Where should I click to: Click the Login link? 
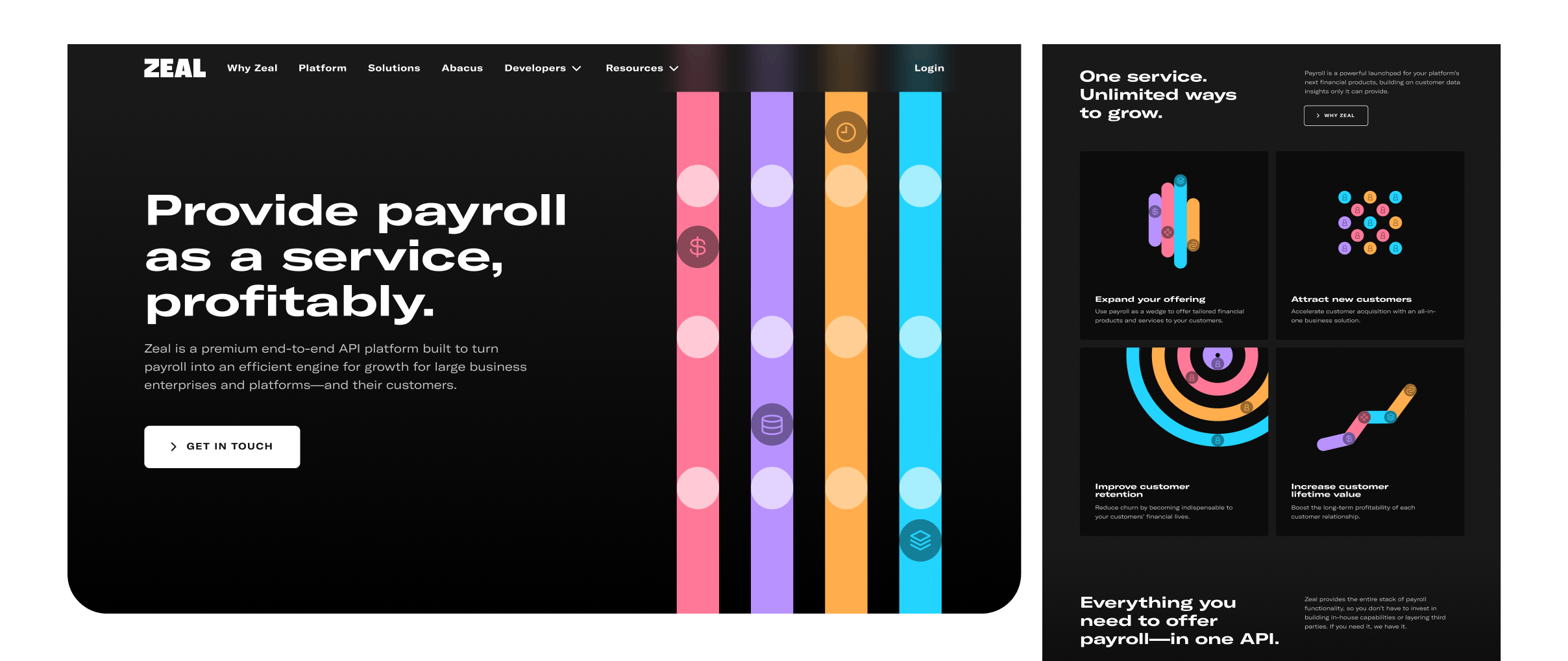click(929, 68)
